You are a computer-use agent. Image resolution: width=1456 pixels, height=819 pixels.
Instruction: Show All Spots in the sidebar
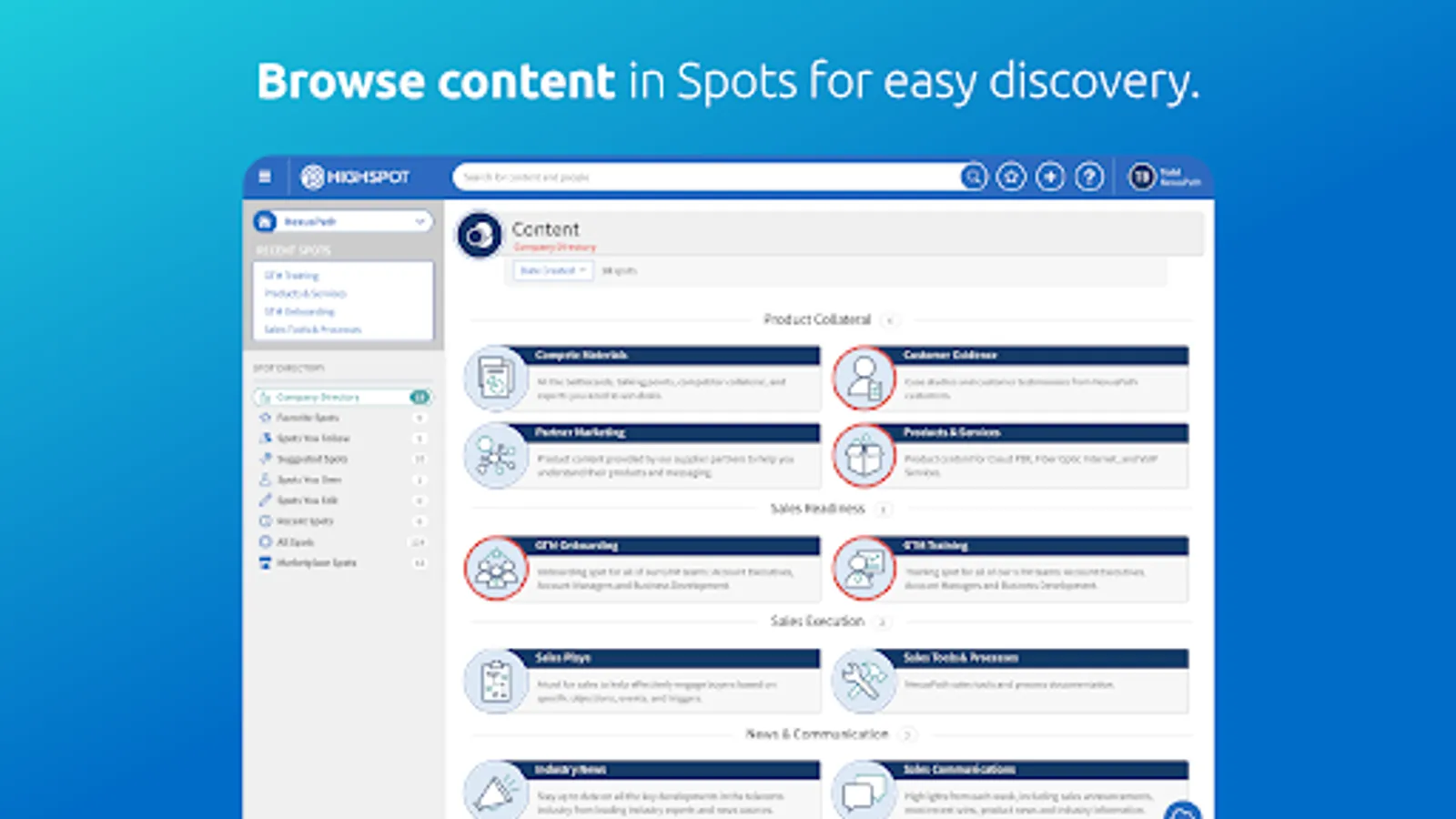pyautogui.click(x=342, y=542)
